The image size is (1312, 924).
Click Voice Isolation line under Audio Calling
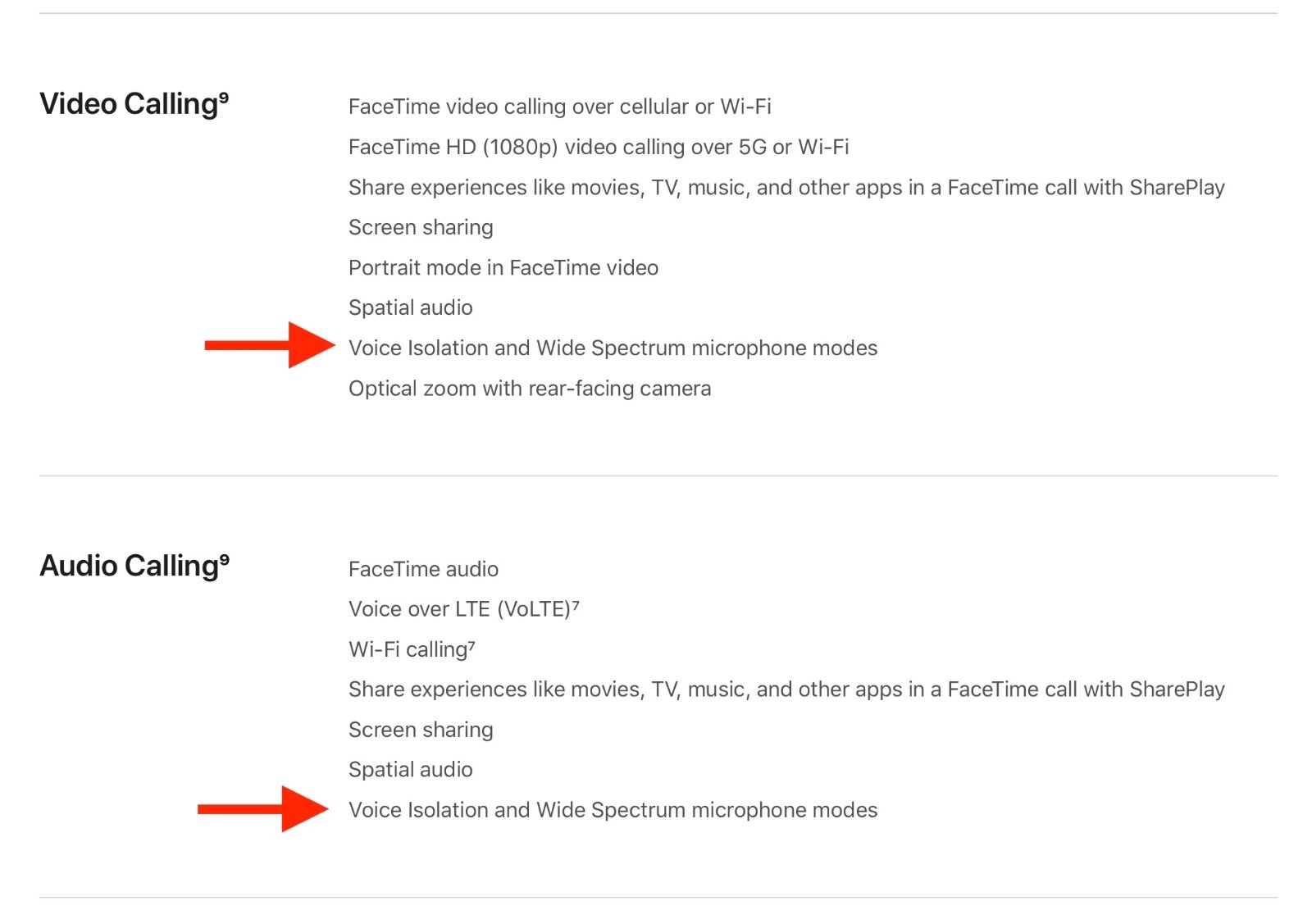coord(613,810)
